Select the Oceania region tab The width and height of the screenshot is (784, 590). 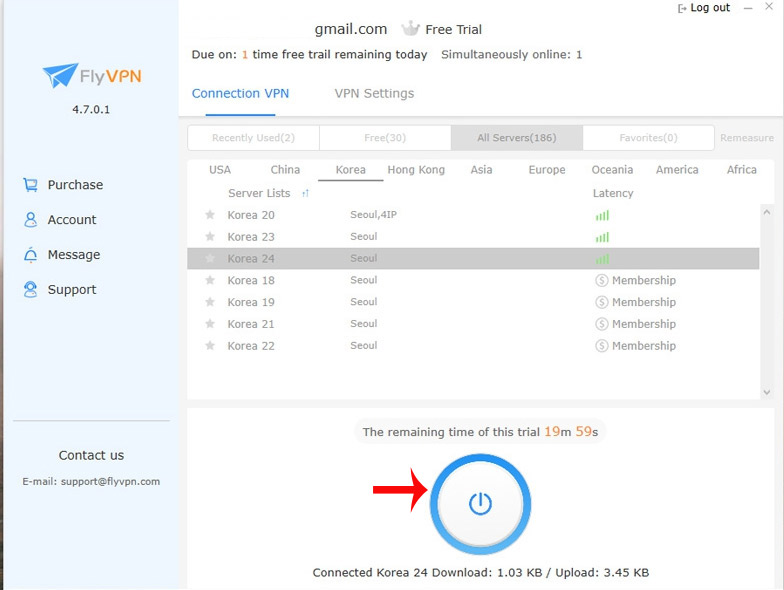[x=612, y=170]
